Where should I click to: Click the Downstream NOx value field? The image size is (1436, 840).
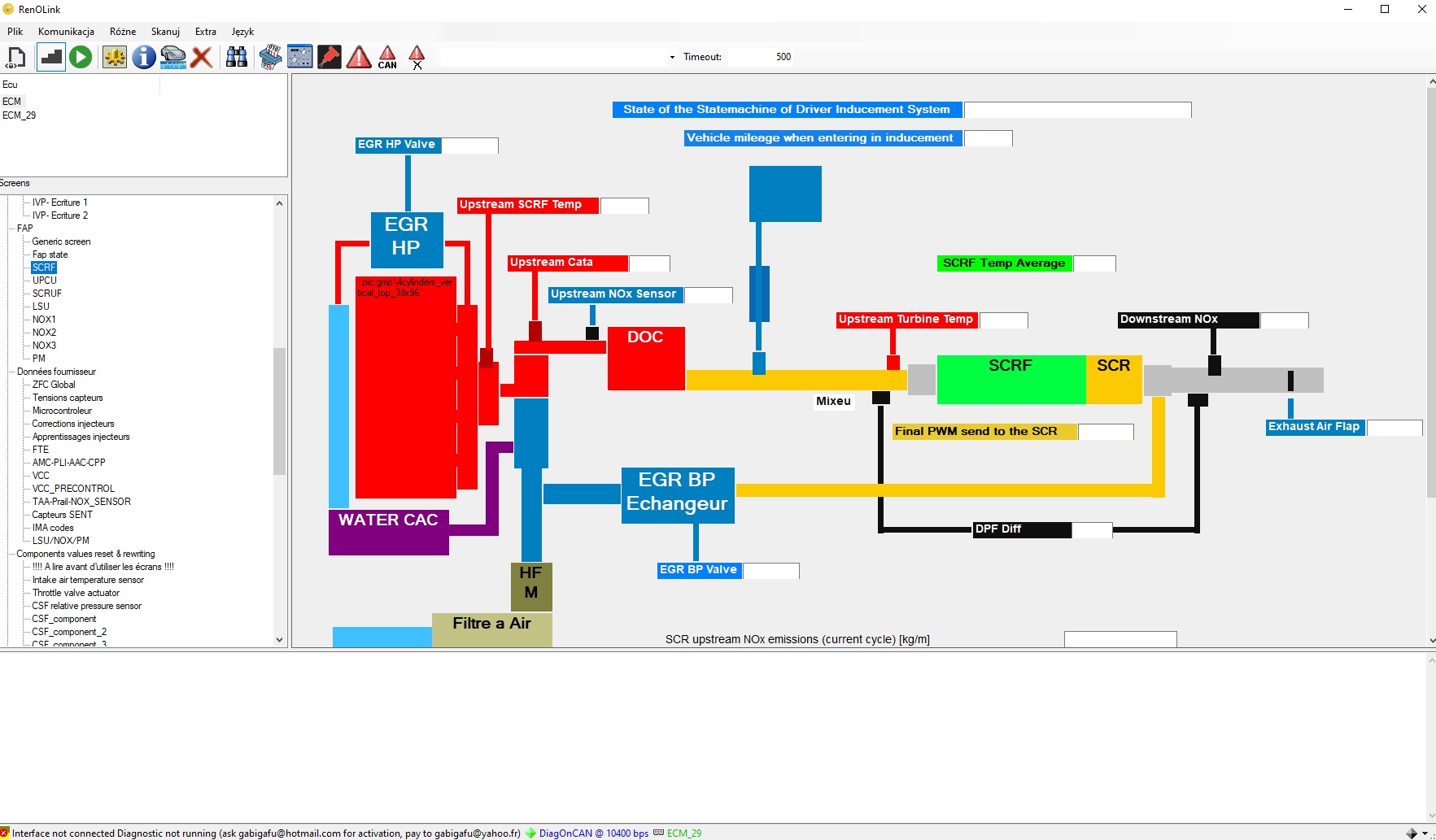[1284, 320]
